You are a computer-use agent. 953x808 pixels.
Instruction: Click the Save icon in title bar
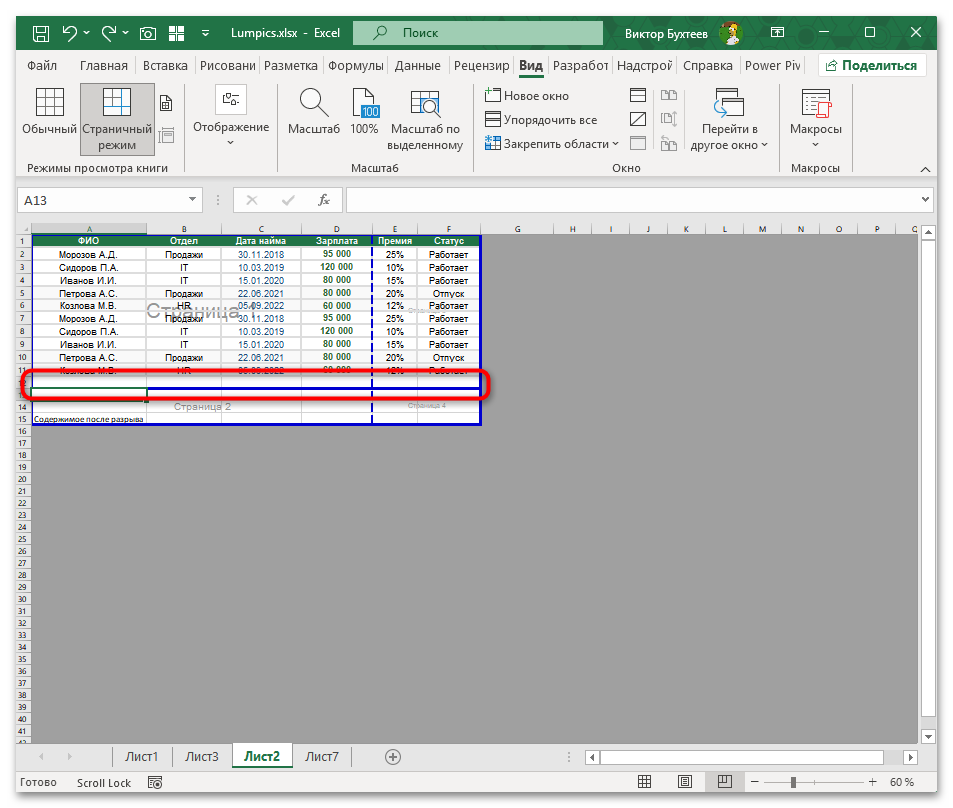click(41, 33)
